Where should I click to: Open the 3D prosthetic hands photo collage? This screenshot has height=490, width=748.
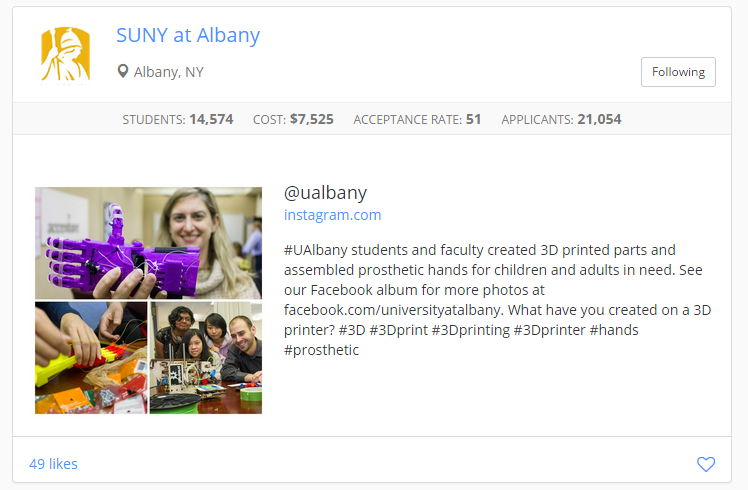148,300
